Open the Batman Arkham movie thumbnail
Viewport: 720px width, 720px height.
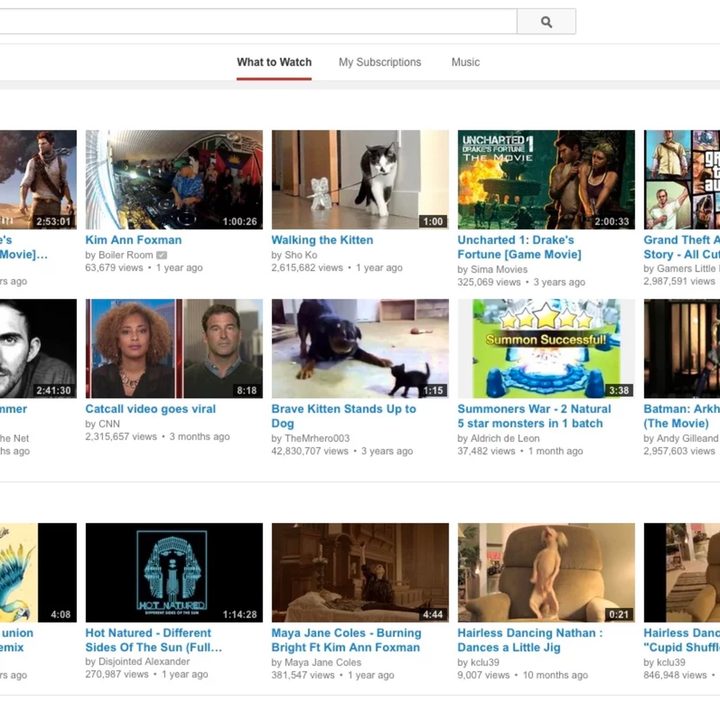(682, 349)
